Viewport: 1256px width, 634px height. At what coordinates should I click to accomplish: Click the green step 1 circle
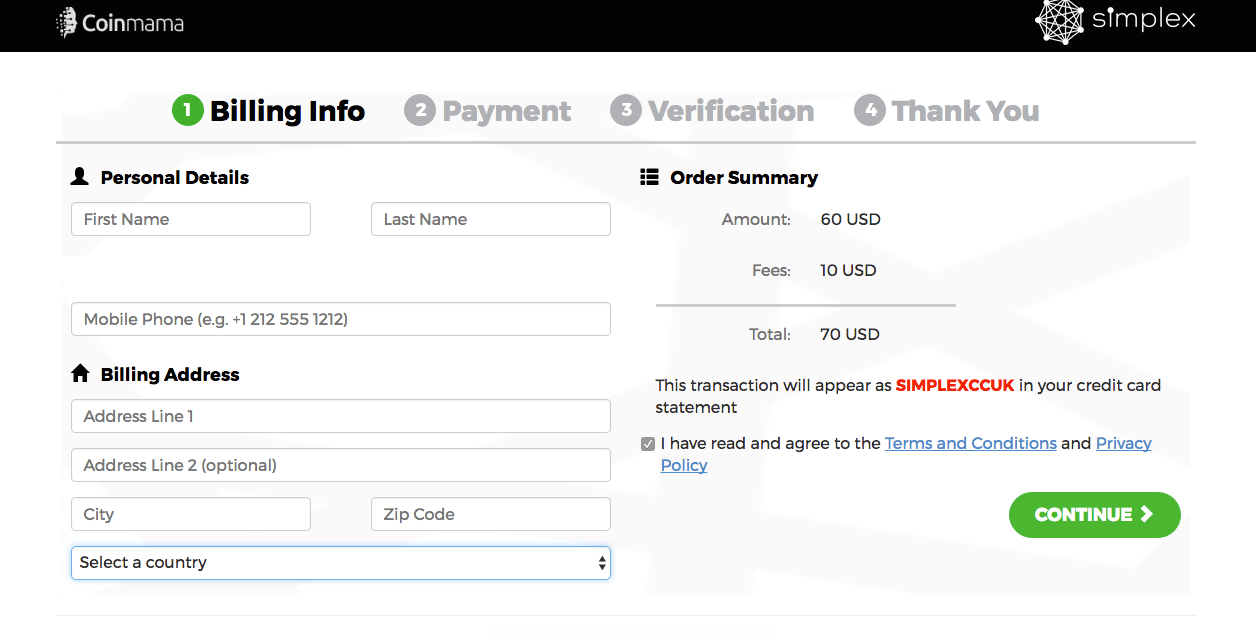[187, 110]
